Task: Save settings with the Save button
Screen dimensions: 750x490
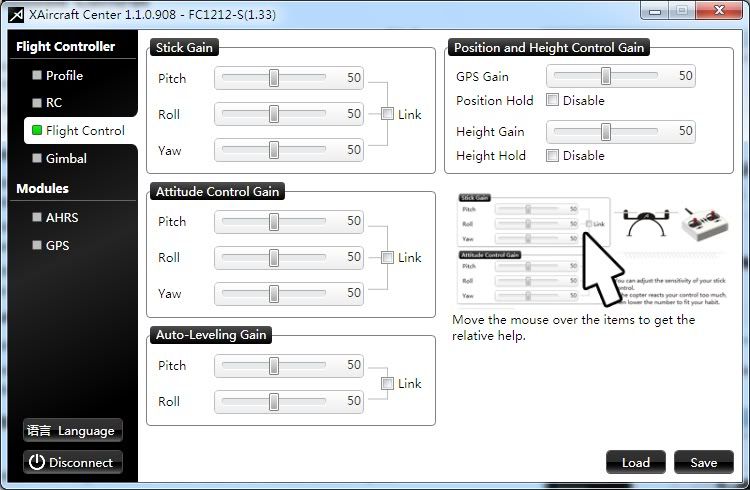Action: (704, 462)
